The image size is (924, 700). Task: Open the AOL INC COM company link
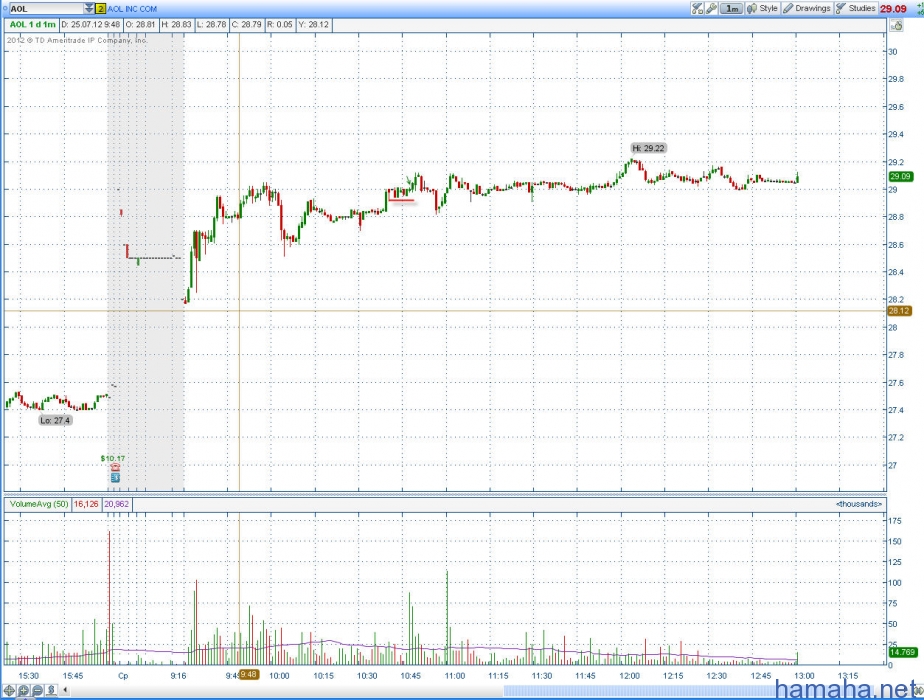(133, 8)
